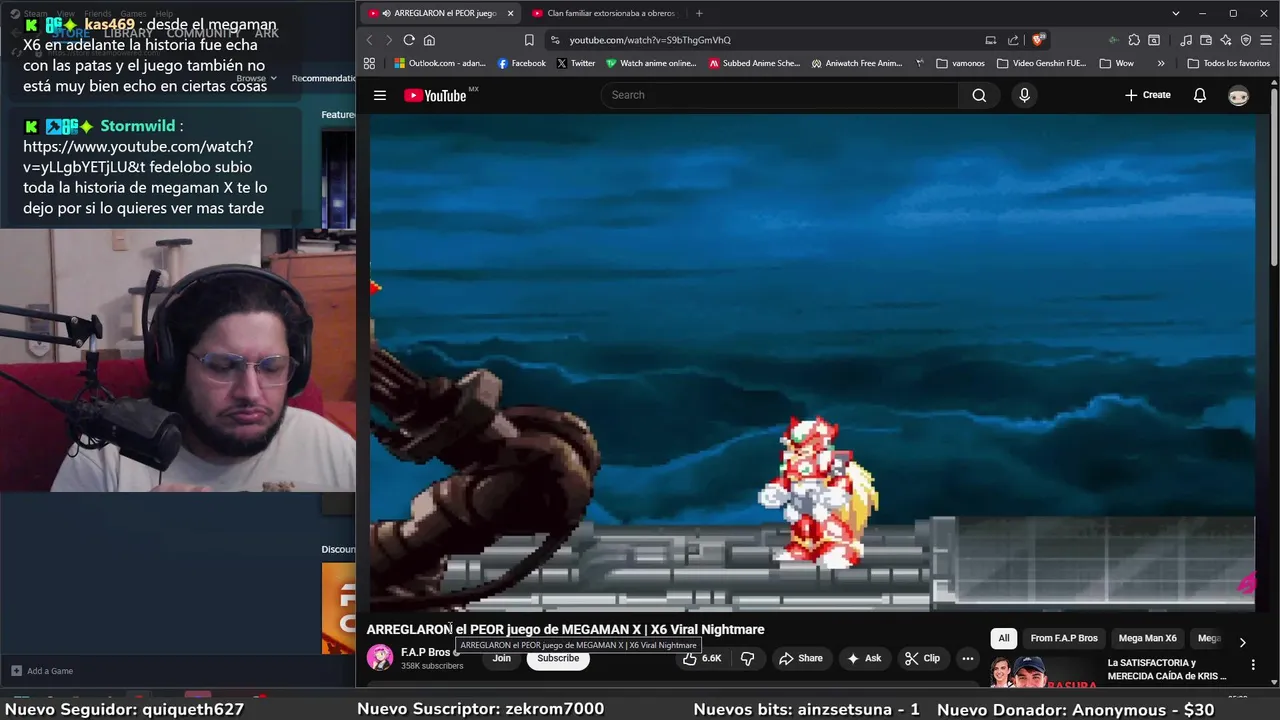
Task: Click the Share button under video
Action: 801,658
